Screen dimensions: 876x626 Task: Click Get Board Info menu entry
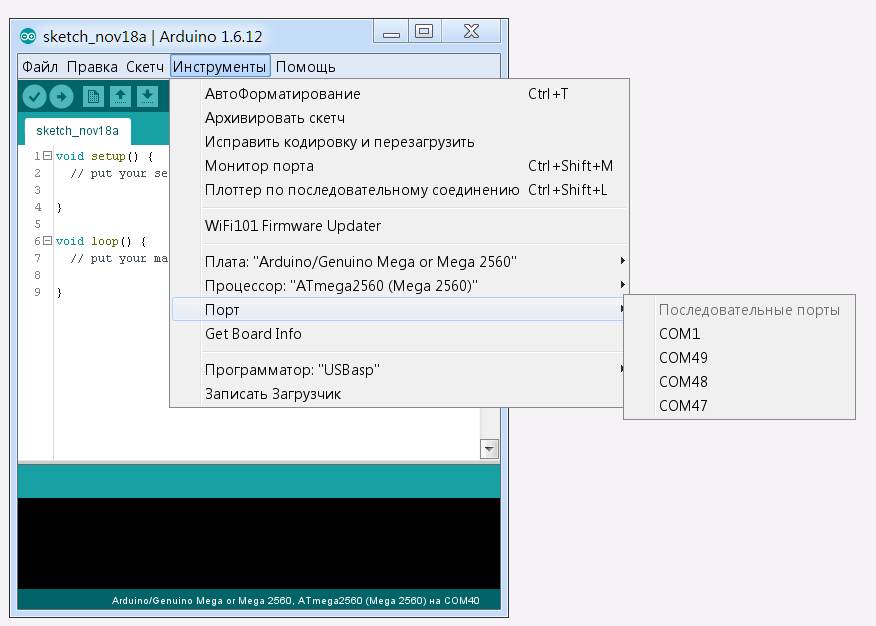point(253,334)
